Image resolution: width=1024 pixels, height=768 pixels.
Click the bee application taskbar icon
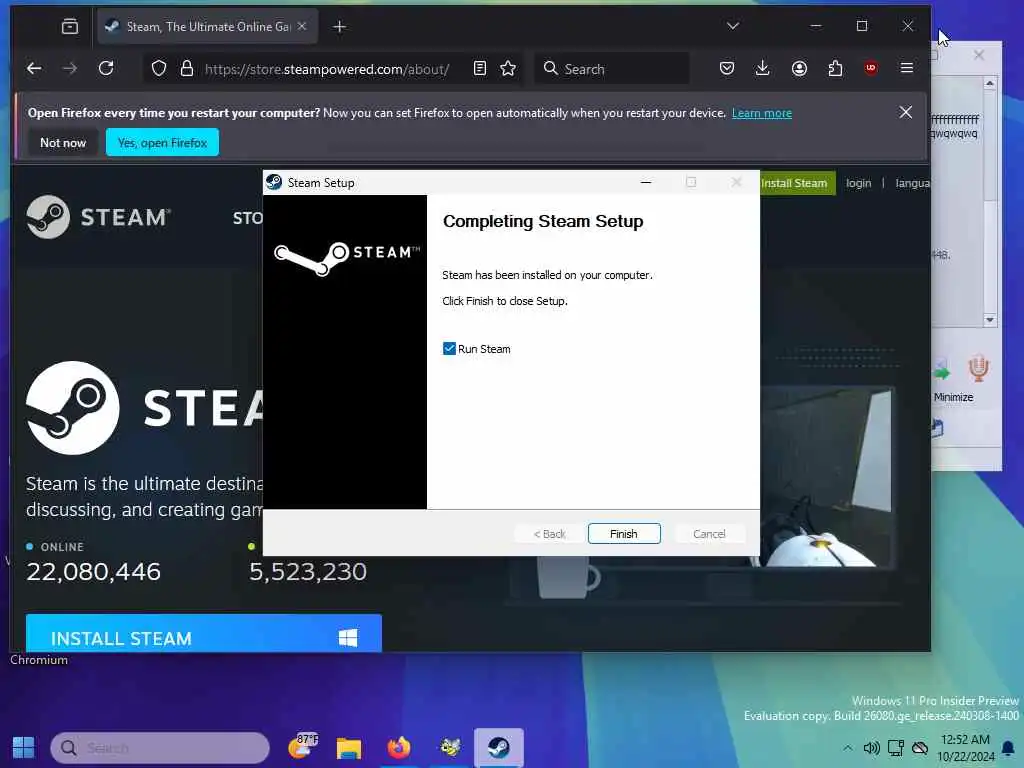(450, 747)
